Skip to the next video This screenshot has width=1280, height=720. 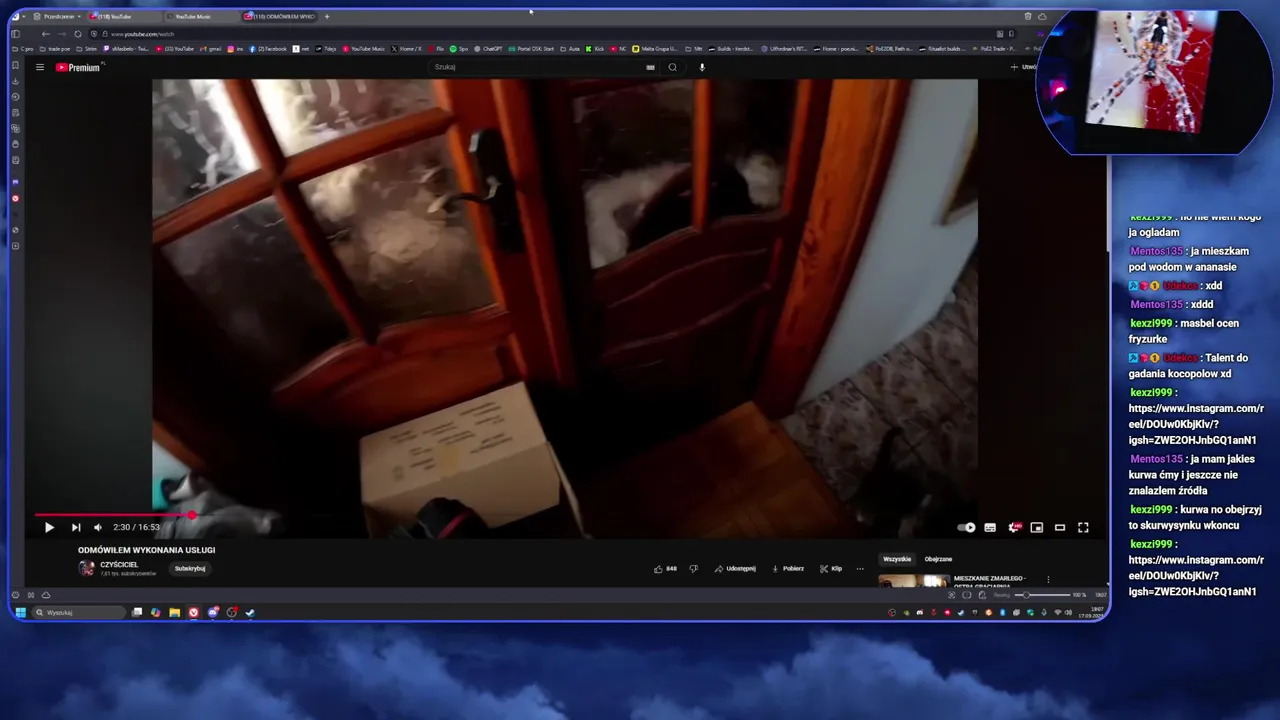point(76,527)
